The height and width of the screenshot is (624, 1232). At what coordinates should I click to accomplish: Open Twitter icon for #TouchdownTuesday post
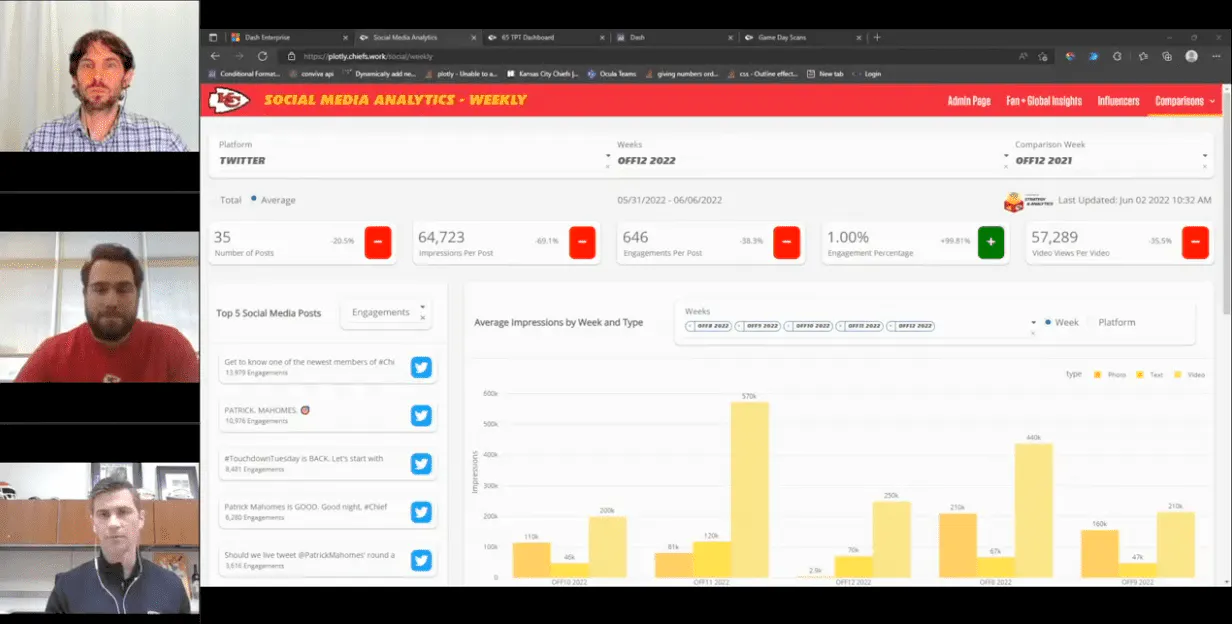pos(421,463)
